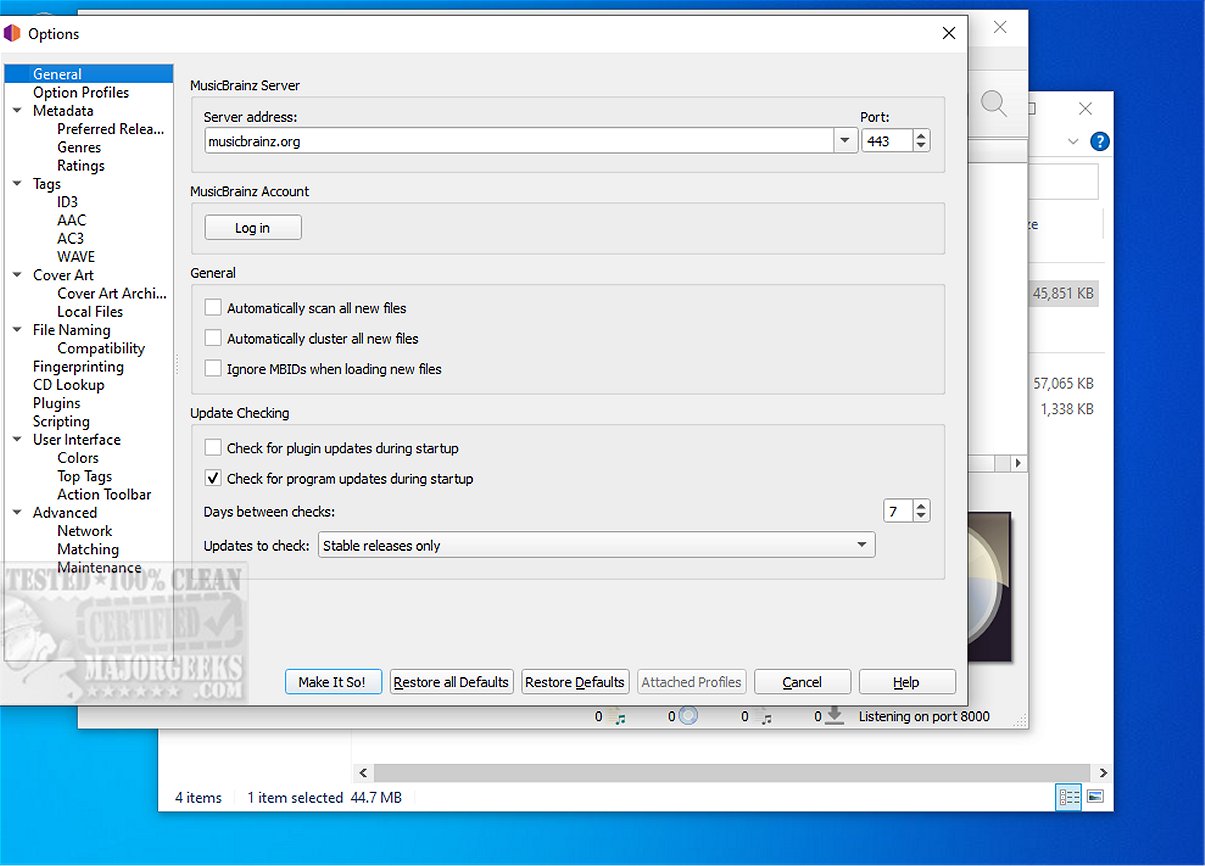The image size is (1205, 866).
Task: Collapse the Tags tree section arrow
Action: (17, 184)
